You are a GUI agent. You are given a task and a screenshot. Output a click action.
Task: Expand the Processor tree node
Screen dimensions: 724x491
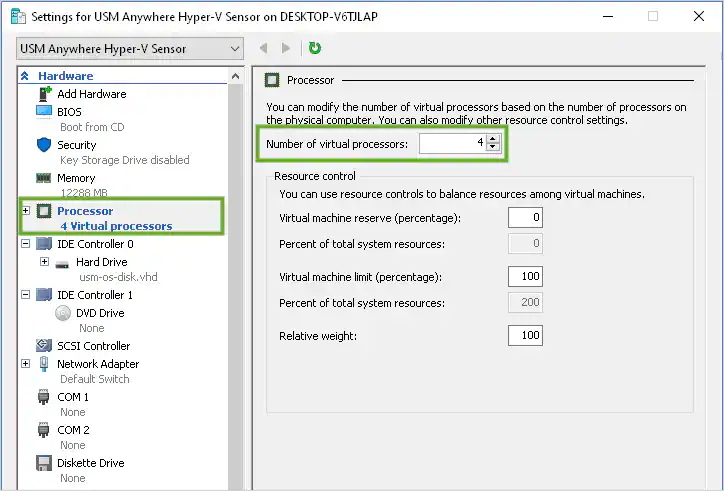26,211
